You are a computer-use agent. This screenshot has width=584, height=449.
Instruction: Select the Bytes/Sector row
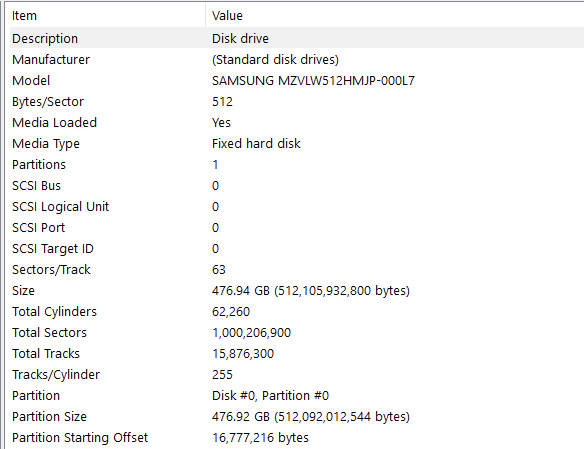(297, 102)
